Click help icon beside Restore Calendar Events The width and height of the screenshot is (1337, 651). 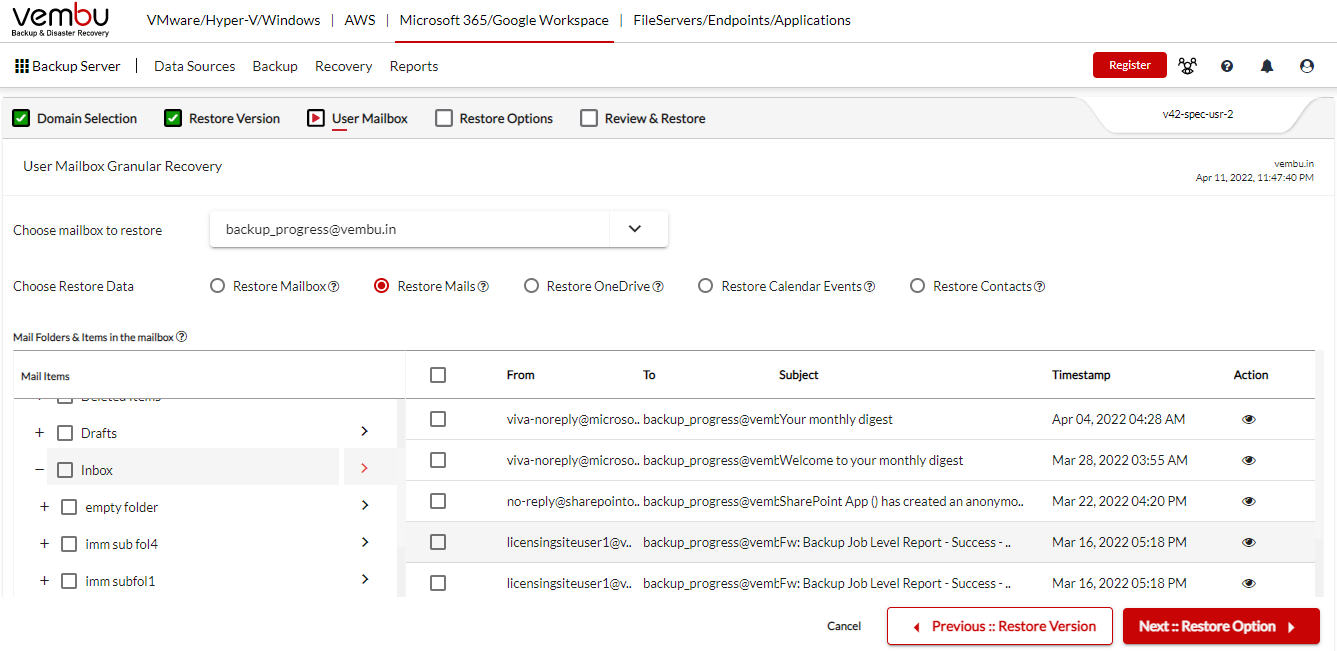[869, 287]
